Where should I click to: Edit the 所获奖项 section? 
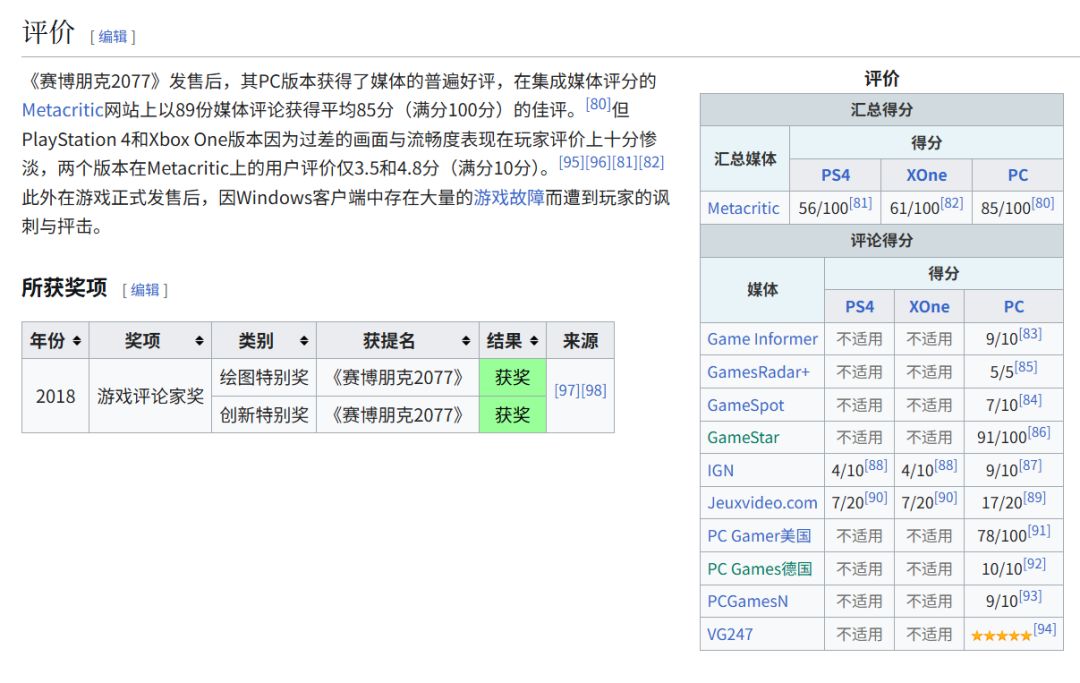[x=145, y=290]
